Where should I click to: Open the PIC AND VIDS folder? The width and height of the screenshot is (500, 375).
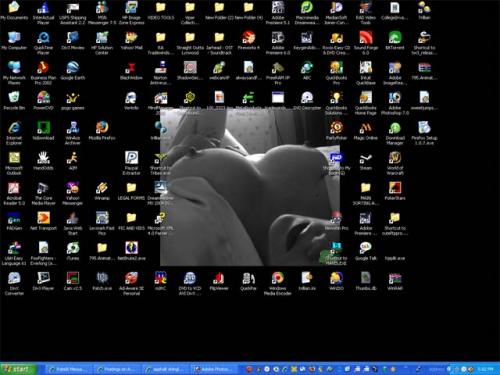131,221
